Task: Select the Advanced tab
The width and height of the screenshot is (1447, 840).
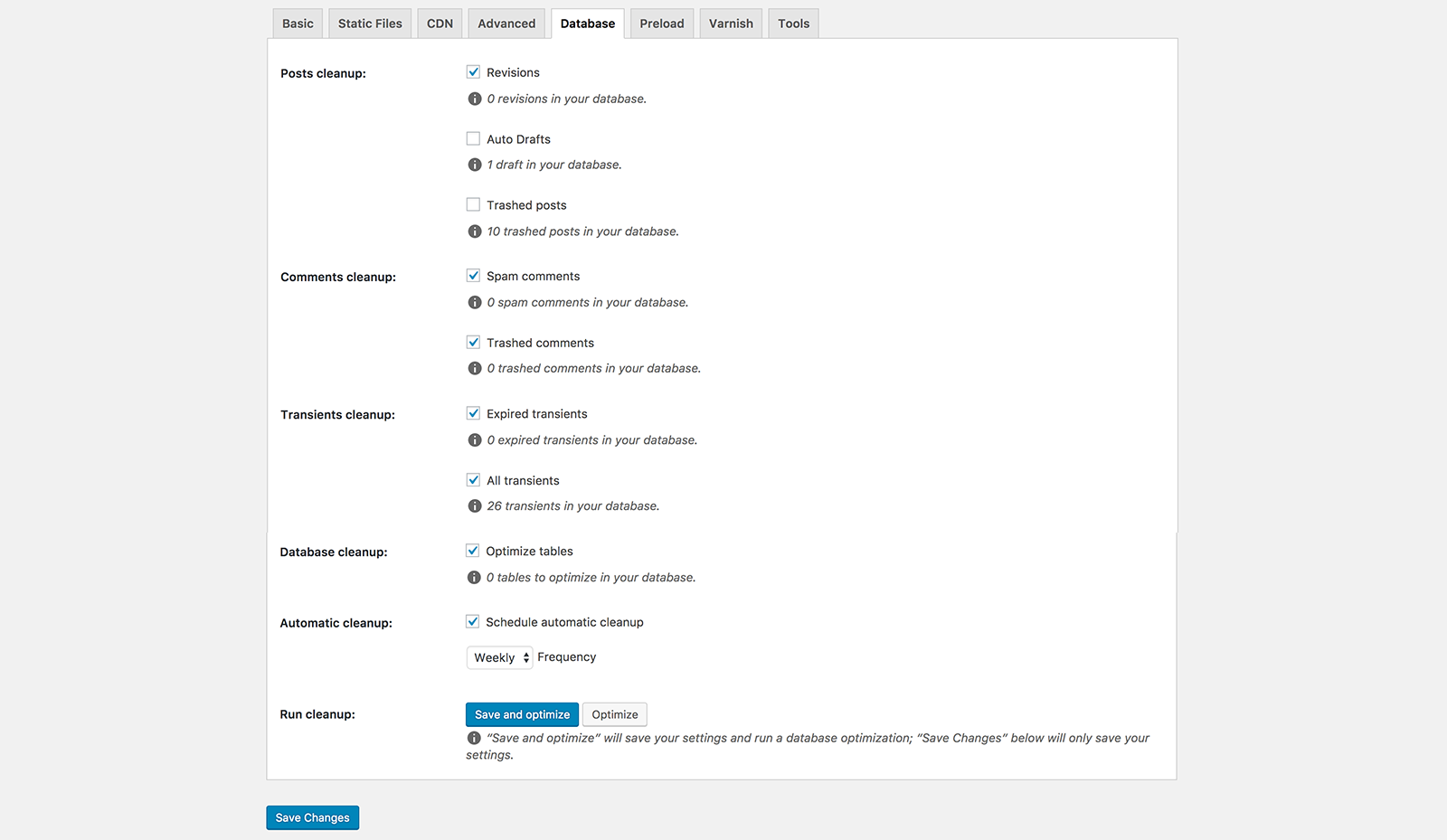Action: [506, 24]
